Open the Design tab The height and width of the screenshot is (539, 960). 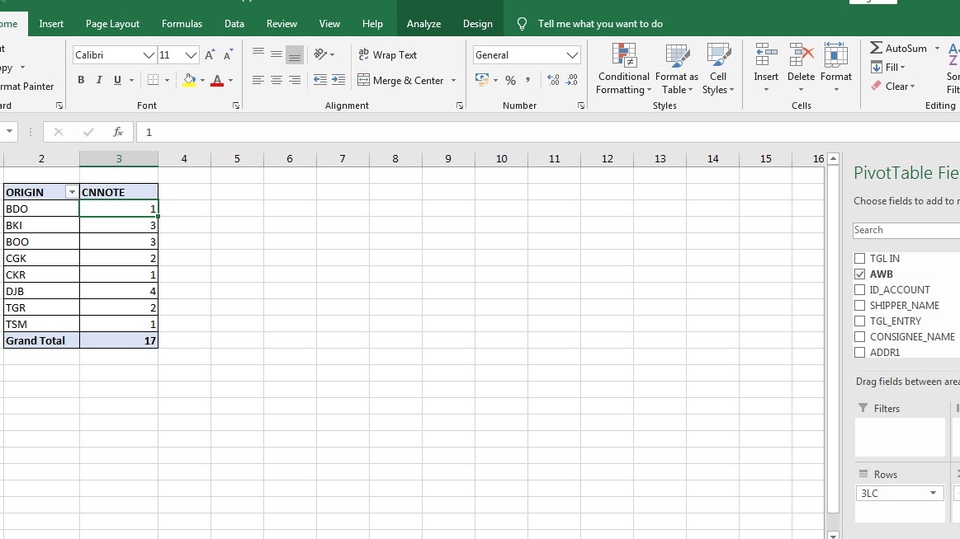pos(478,24)
